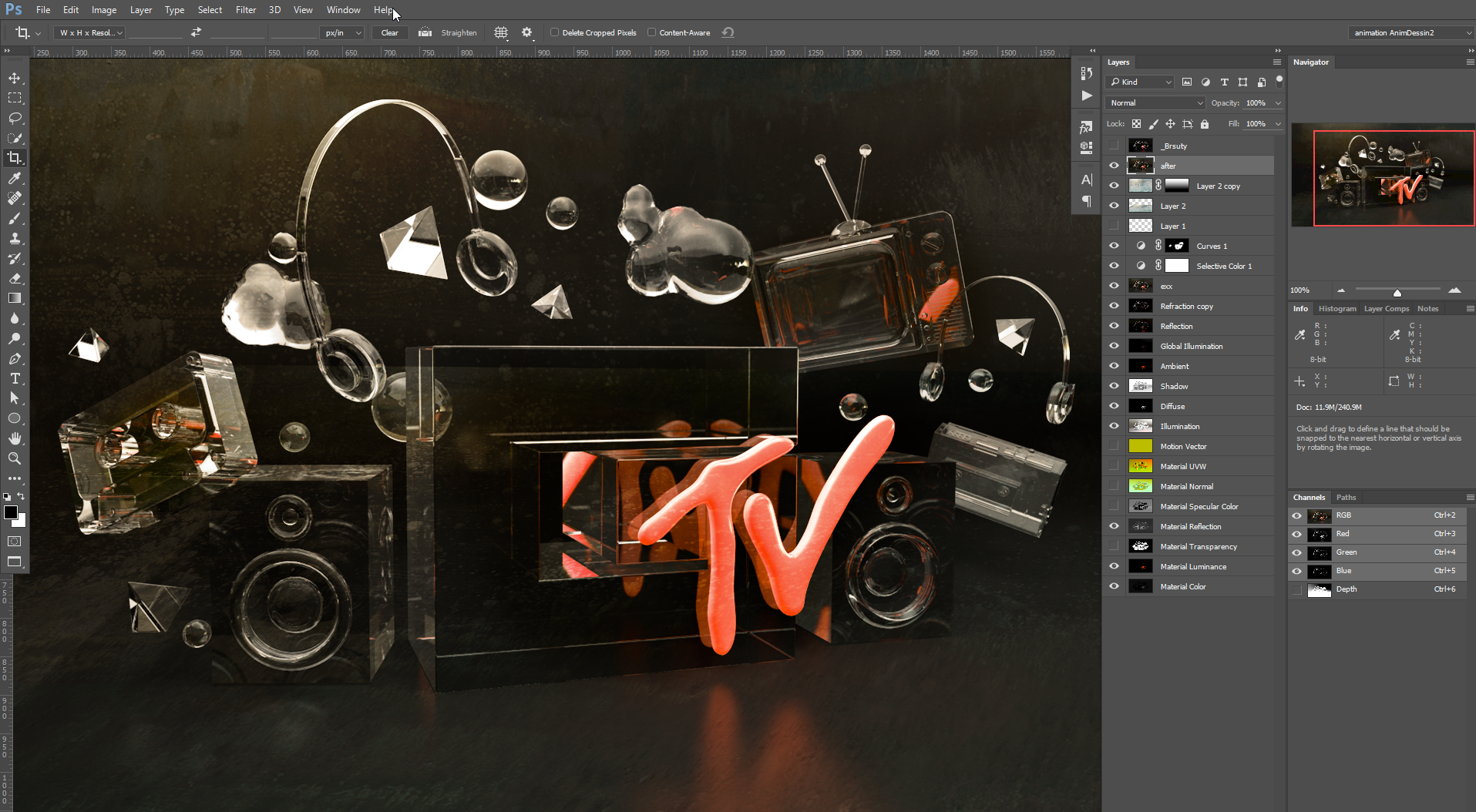1476x812 pixels.
Task: Select the Gradient tool
Action: click(x=15, y=299)
